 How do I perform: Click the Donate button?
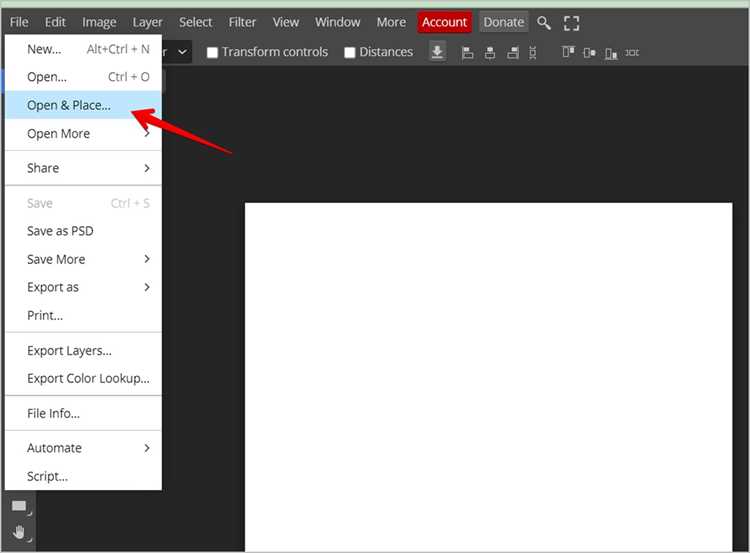(504, 22)
